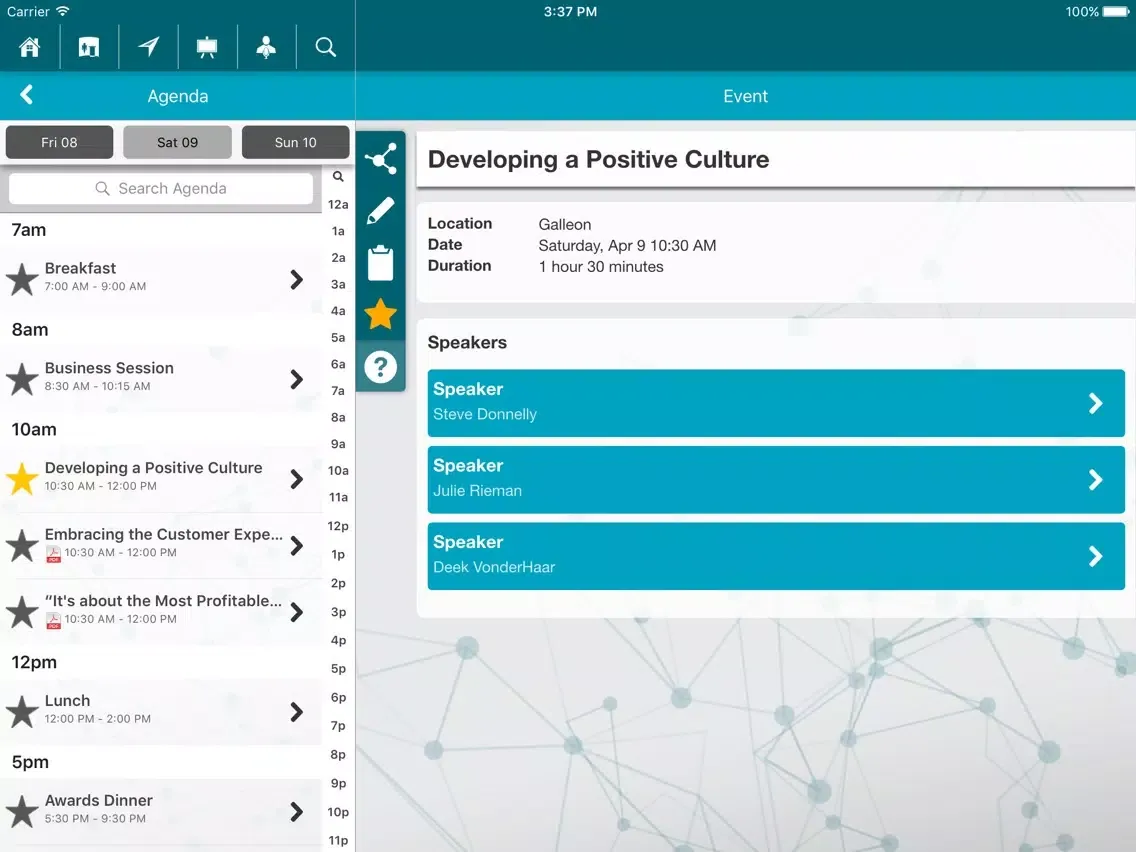
Task: Open Speaker Julie Rieman card
Action: [776, 480]
